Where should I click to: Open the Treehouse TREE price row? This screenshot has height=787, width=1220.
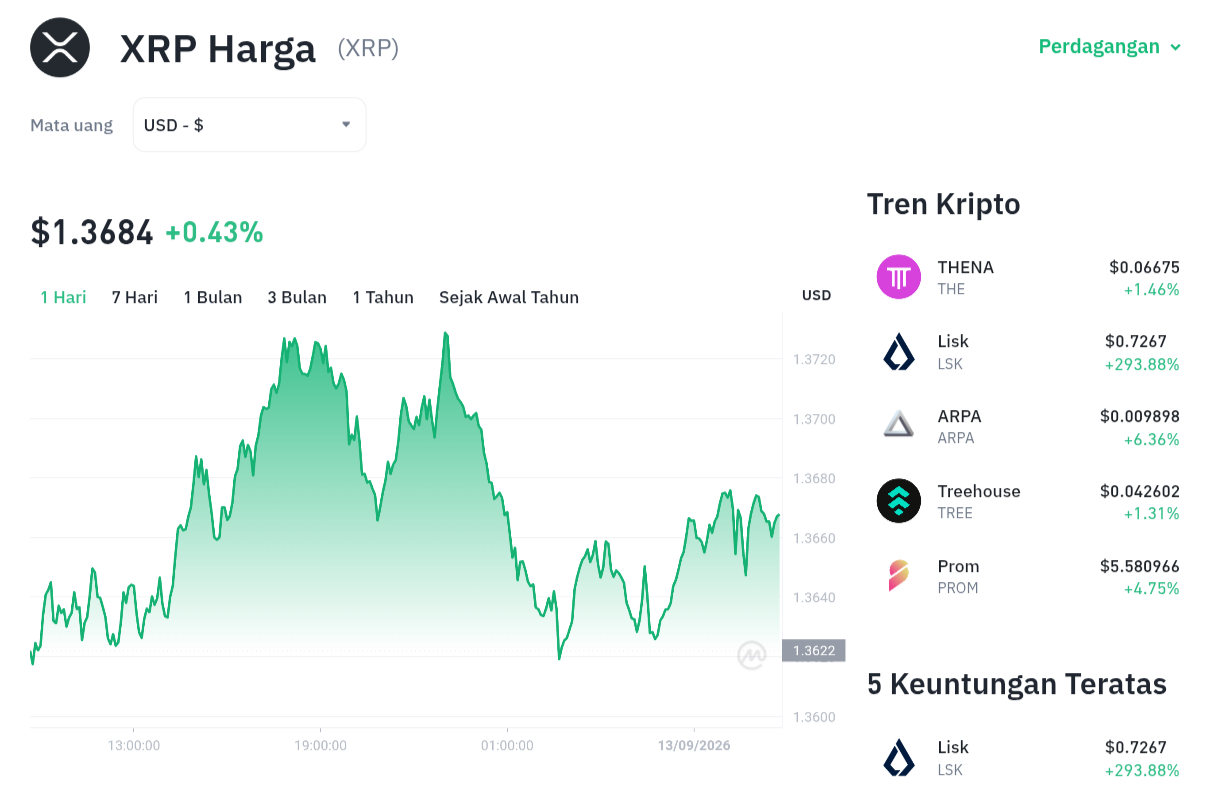tap(1028, 501)
